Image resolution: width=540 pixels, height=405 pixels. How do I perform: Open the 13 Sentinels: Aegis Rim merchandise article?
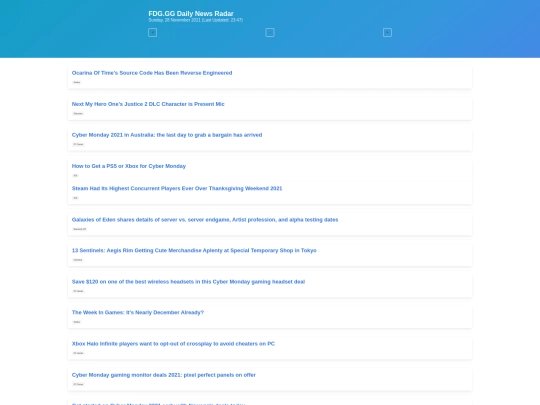[194, 250]
